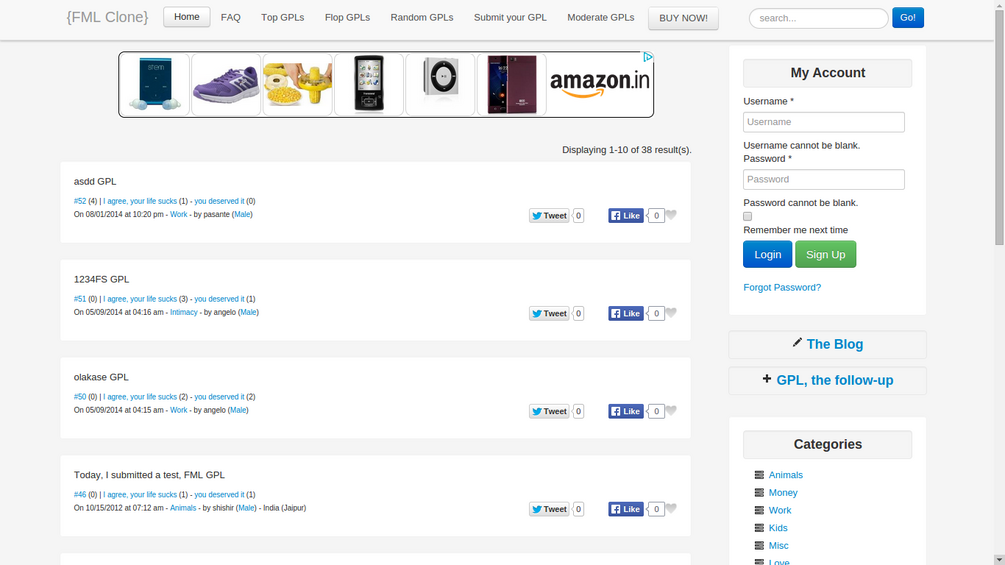The height and width of the screenshot is (565, 1005).
Task: Open Top GPLs in navigation
Action: pyautogui.click(x=283, y=17)
